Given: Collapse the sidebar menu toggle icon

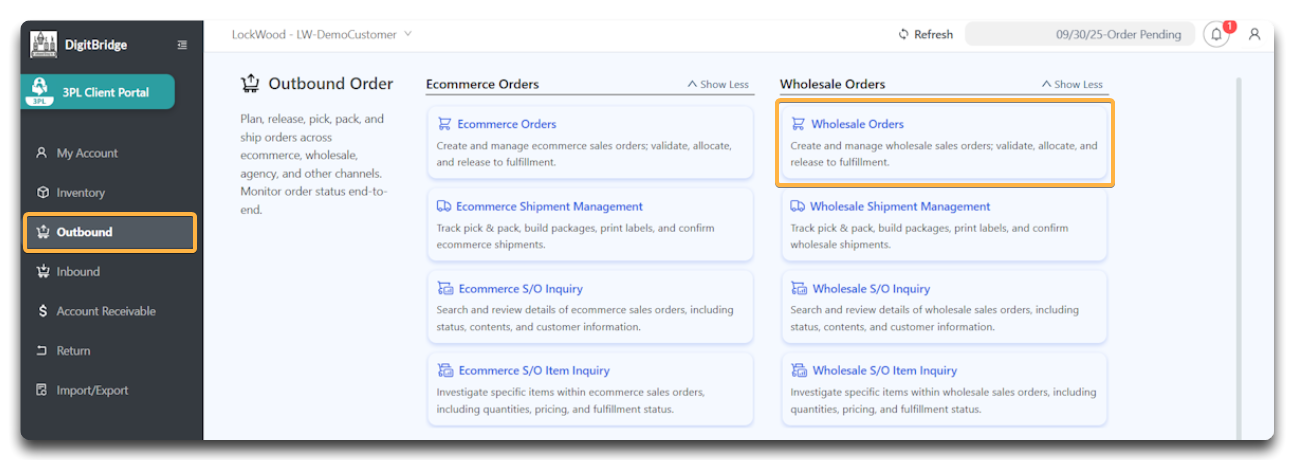Looking at the screenshot, I should [x=182, y=45].
